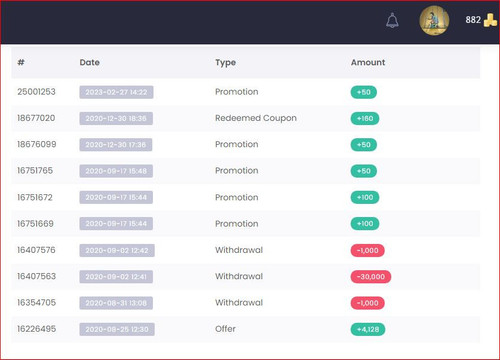Click the date badge 2020-08-31 13:08
Image resolution: width=500 pixels, height=360 pixels.
click(116, 303)
